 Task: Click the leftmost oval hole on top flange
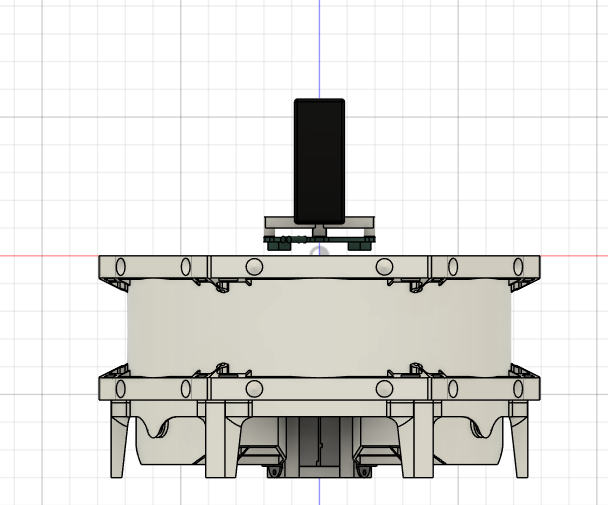pos(121,266)
